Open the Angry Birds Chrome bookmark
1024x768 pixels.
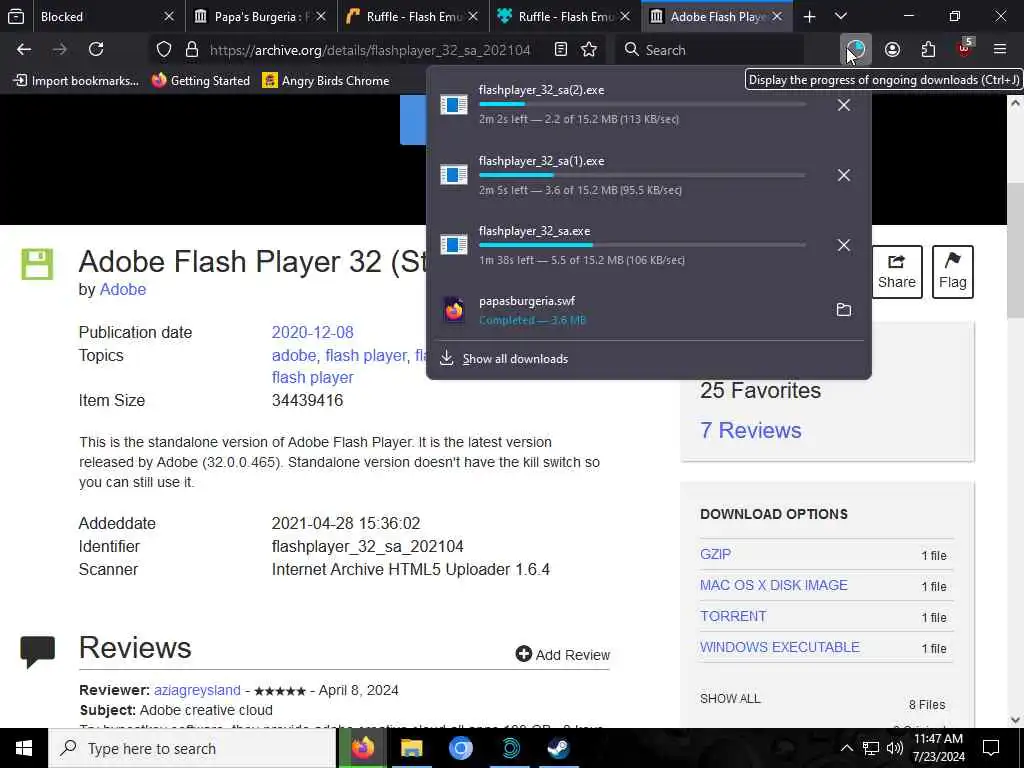tap(325, 80)
